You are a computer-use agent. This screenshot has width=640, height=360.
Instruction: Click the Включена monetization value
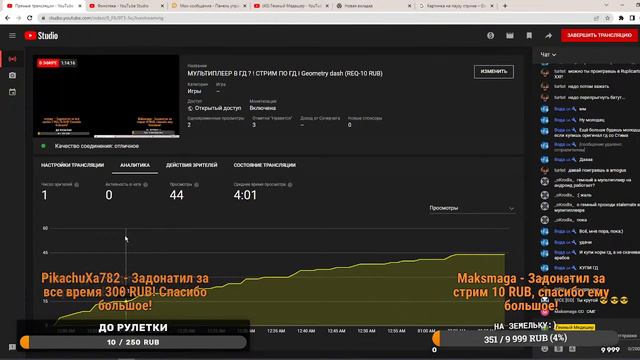point(262,108)
